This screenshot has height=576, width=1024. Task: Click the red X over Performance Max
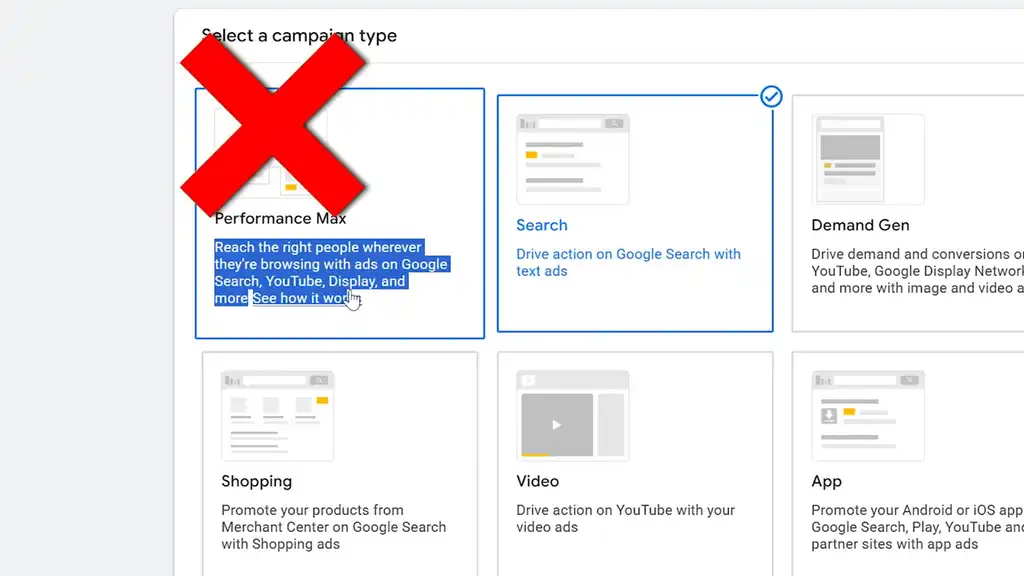tap(273, 125)
